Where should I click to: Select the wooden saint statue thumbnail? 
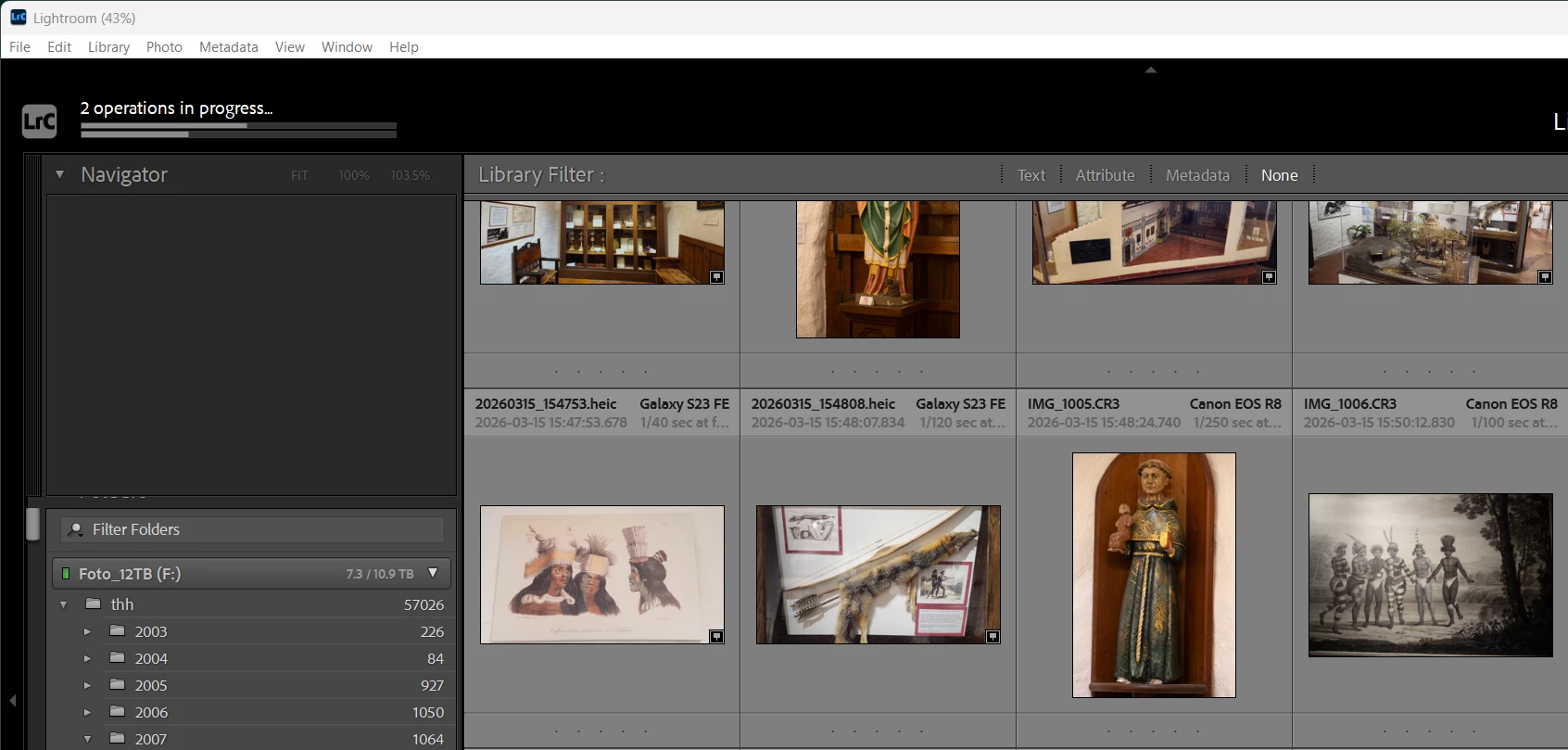point(1154,575)
